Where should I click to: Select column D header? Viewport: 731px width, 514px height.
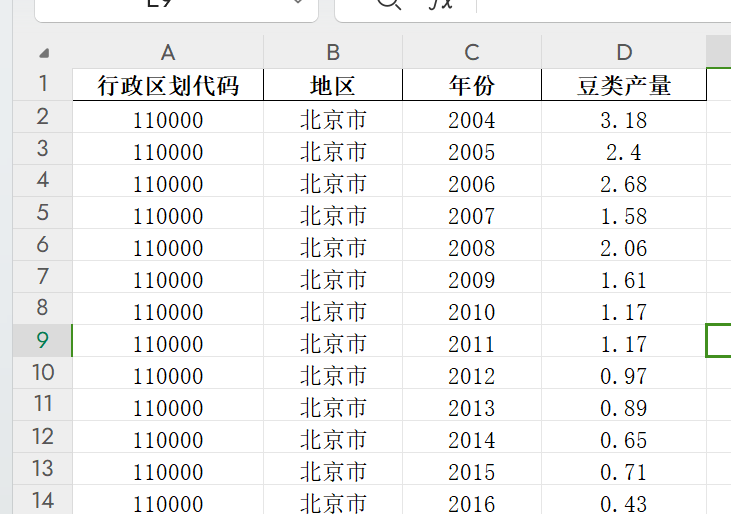click(624, 52)
